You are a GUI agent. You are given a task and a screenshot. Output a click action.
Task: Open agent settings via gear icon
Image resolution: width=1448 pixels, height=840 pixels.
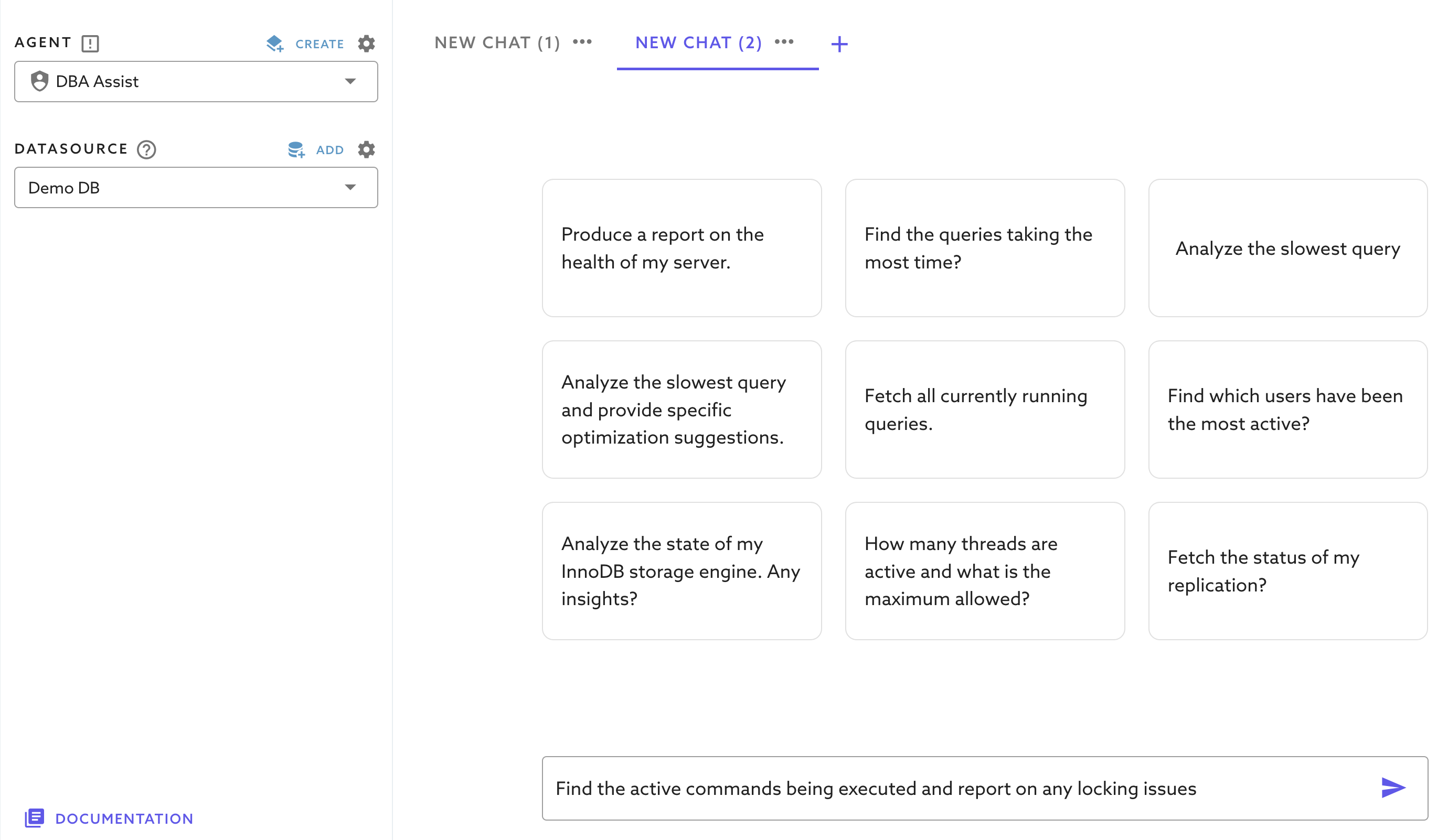(x=367, y=43)
